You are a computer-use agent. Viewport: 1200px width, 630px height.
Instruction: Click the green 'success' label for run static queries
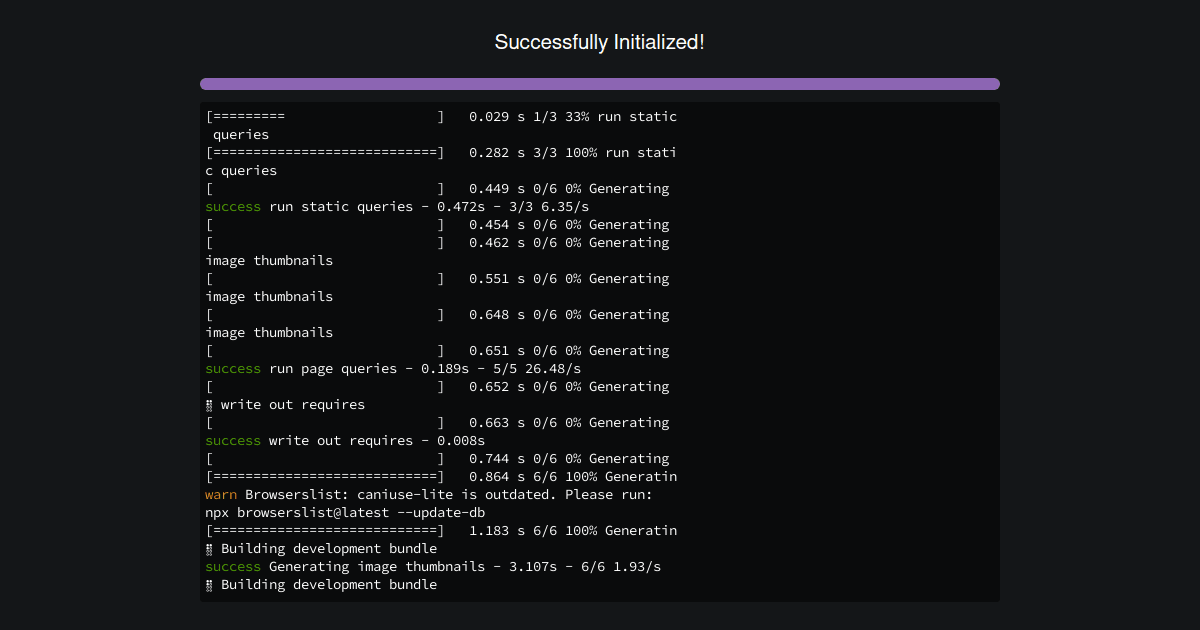click(233, 206)
